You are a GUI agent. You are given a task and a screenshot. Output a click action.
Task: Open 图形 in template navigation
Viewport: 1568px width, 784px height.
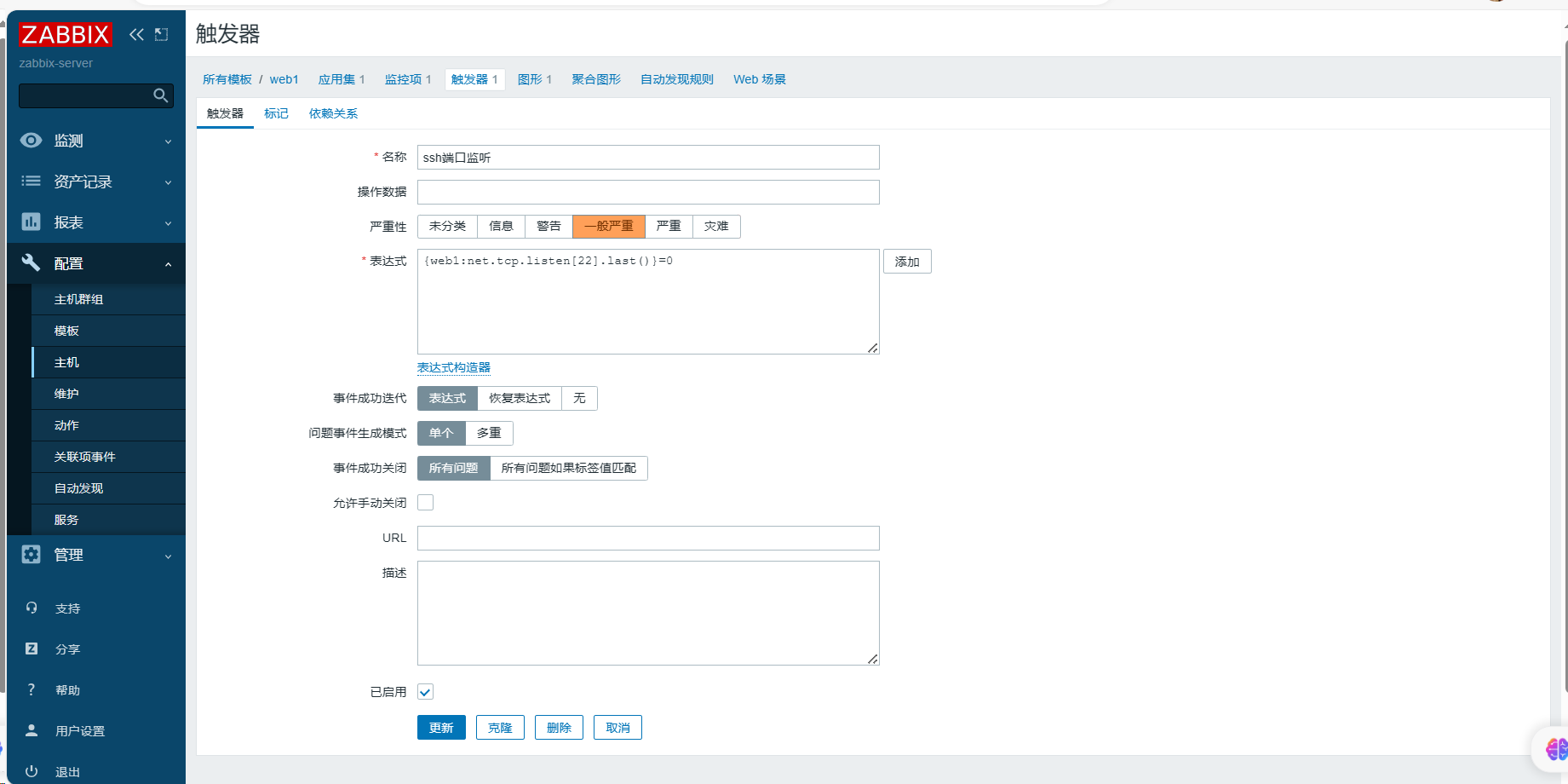tap(530, 79)
